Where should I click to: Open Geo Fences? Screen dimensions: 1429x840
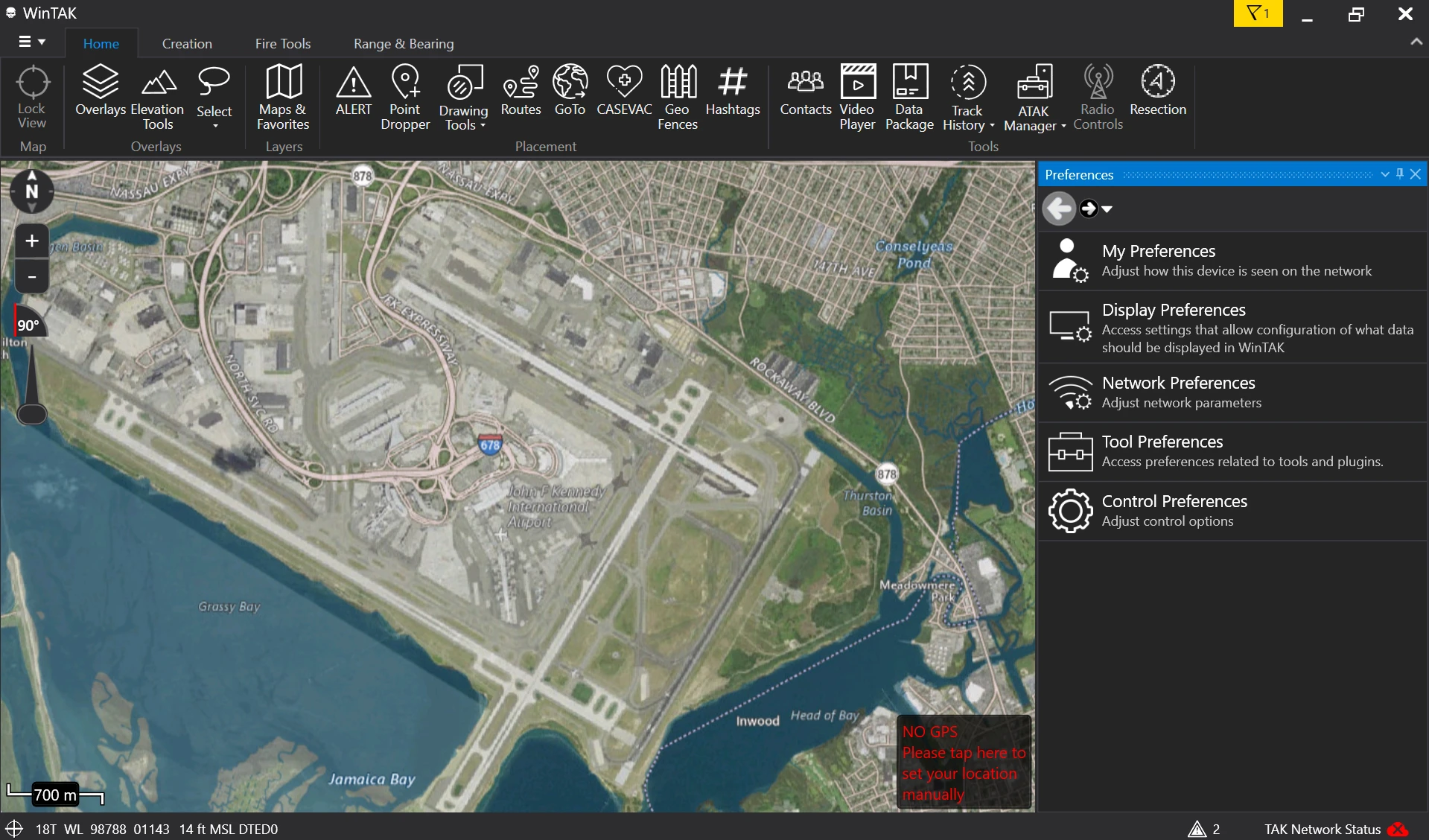pos(678,98)
